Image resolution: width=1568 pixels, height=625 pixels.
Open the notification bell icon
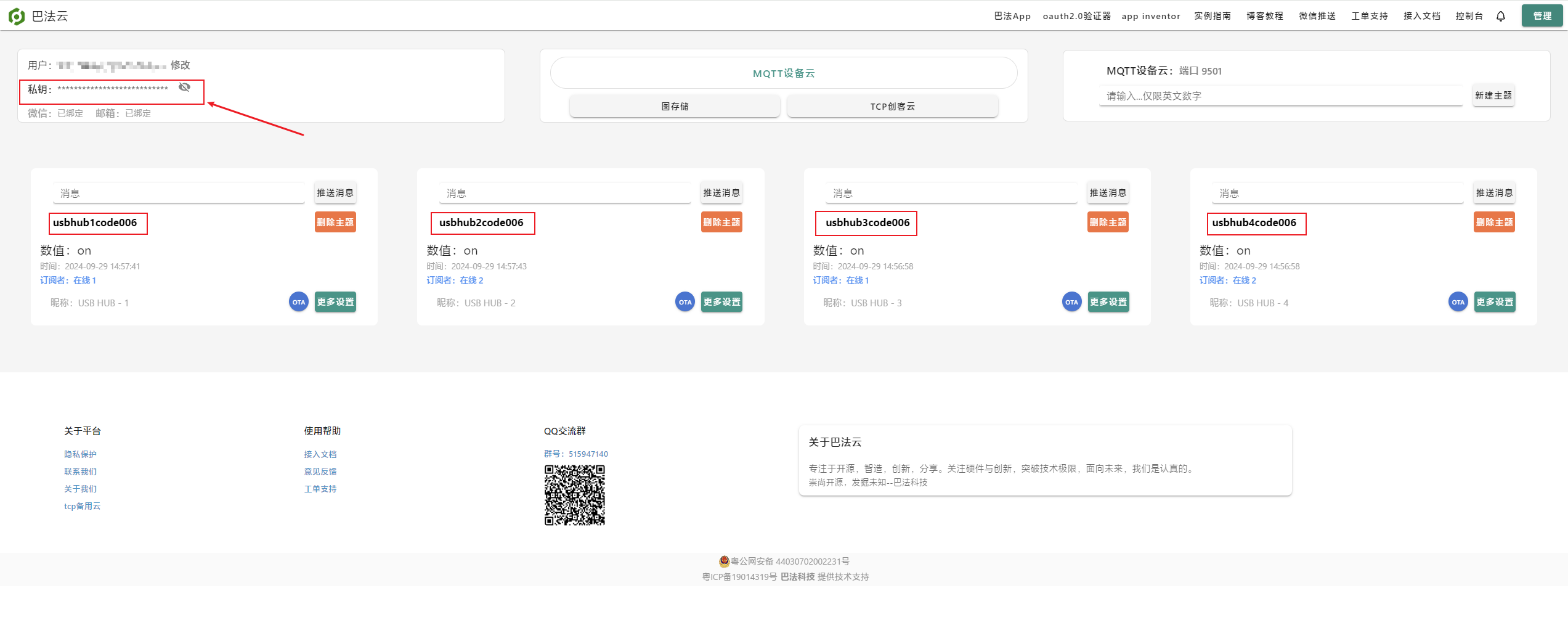pyautogui.click(x=1500, y=17)
